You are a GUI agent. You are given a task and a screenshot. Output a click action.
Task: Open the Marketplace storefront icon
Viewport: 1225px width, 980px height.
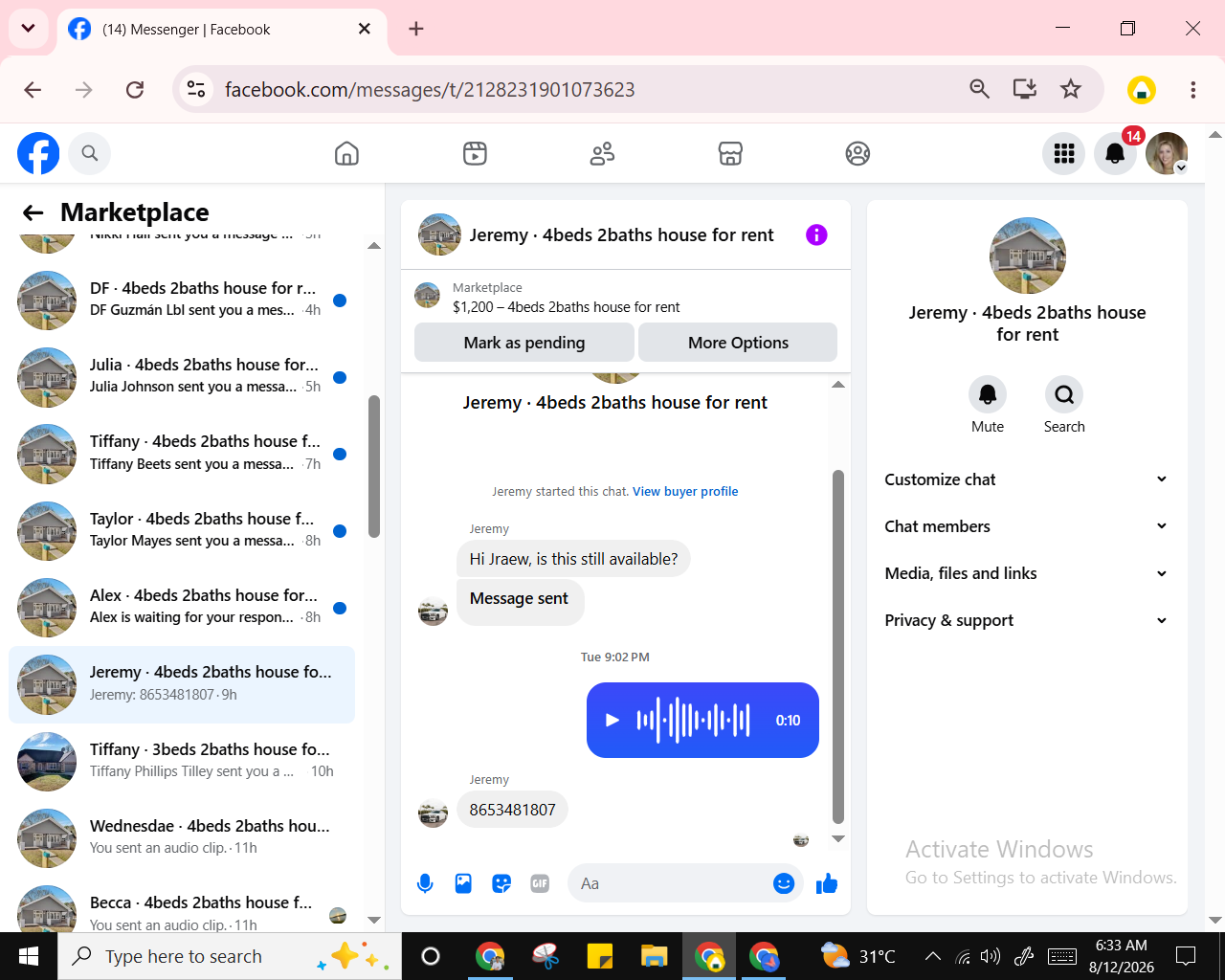coord(730,153)
